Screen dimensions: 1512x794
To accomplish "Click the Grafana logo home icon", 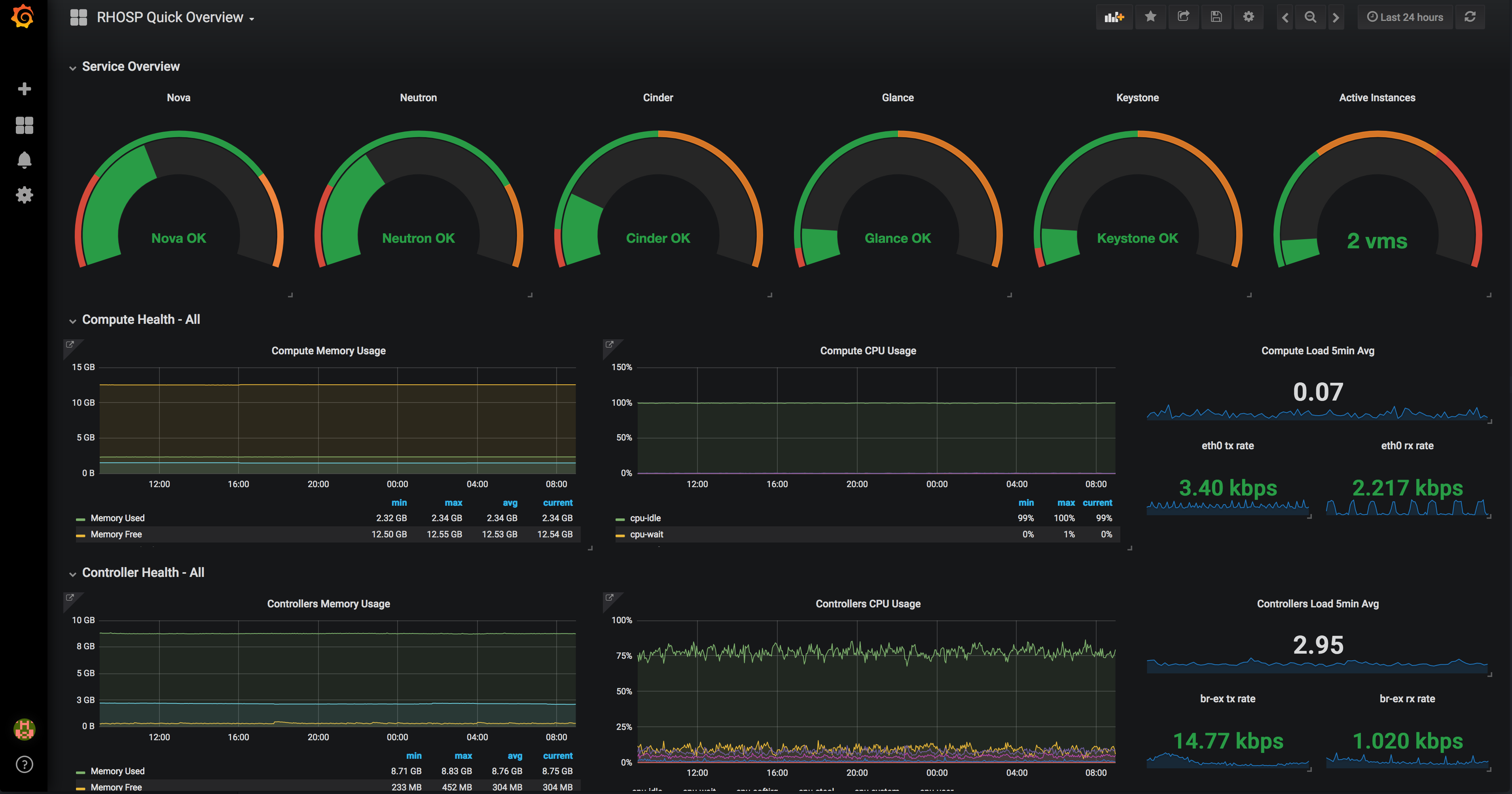I will [x=23, y=17].
